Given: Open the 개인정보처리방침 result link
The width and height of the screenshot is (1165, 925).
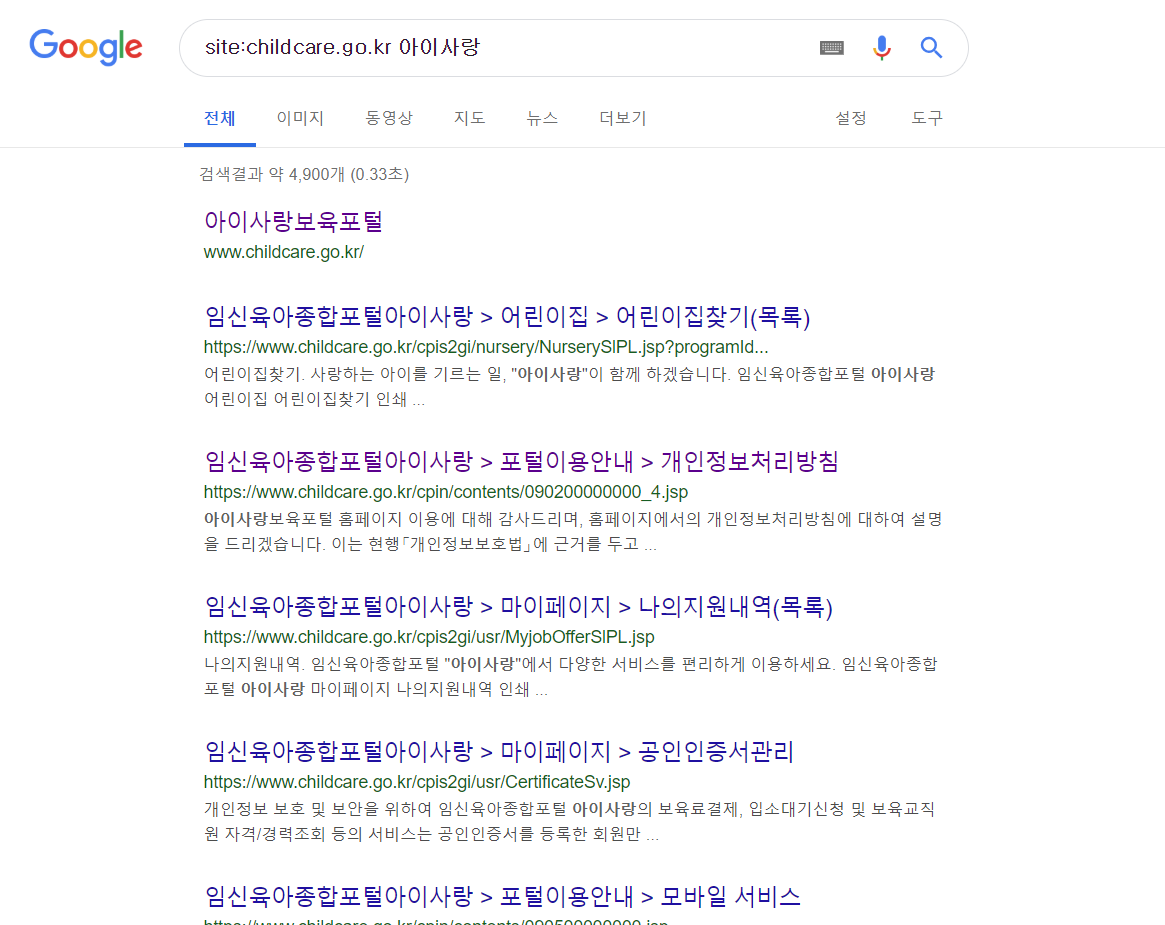Looking at the screenshot, I should point(520,461).
